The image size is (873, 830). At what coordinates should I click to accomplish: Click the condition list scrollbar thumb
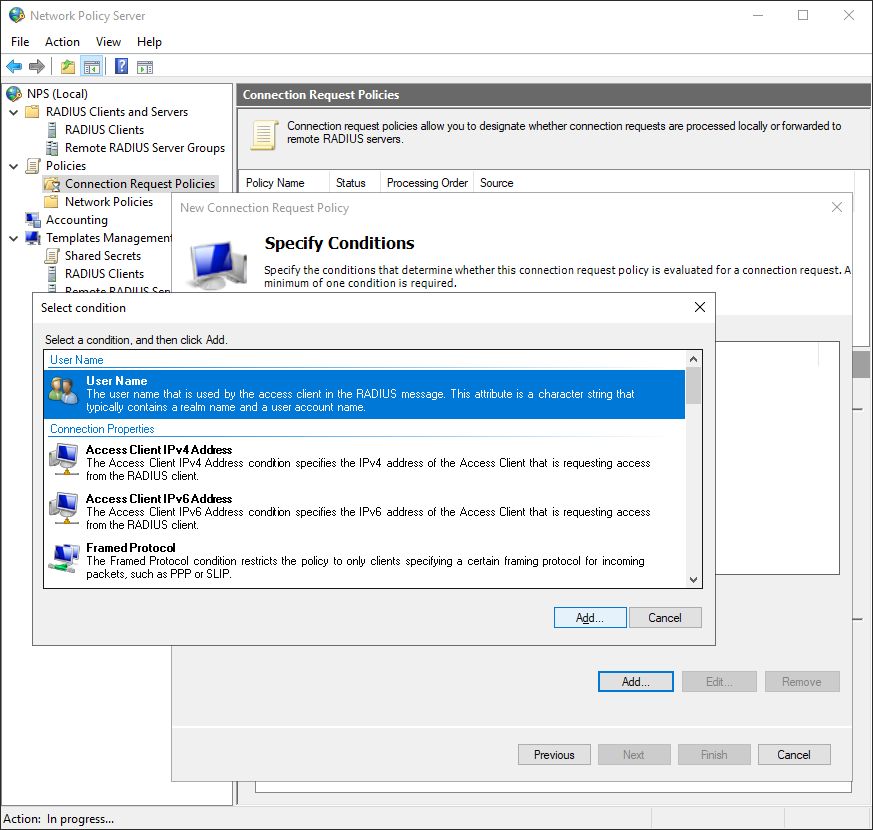coord(693,386)
